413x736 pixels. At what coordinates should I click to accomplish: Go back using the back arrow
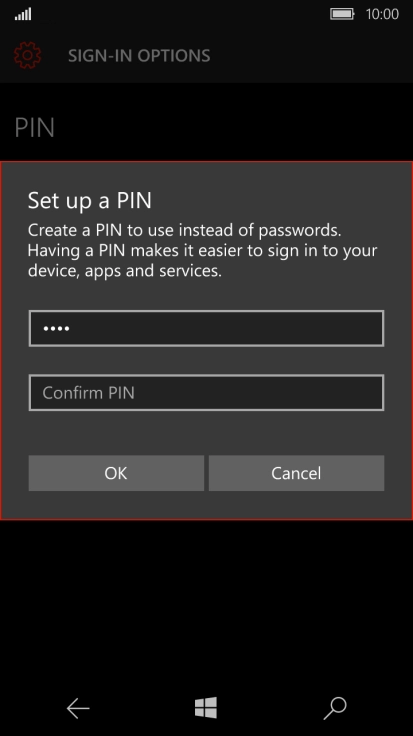(x=78, y=708)
